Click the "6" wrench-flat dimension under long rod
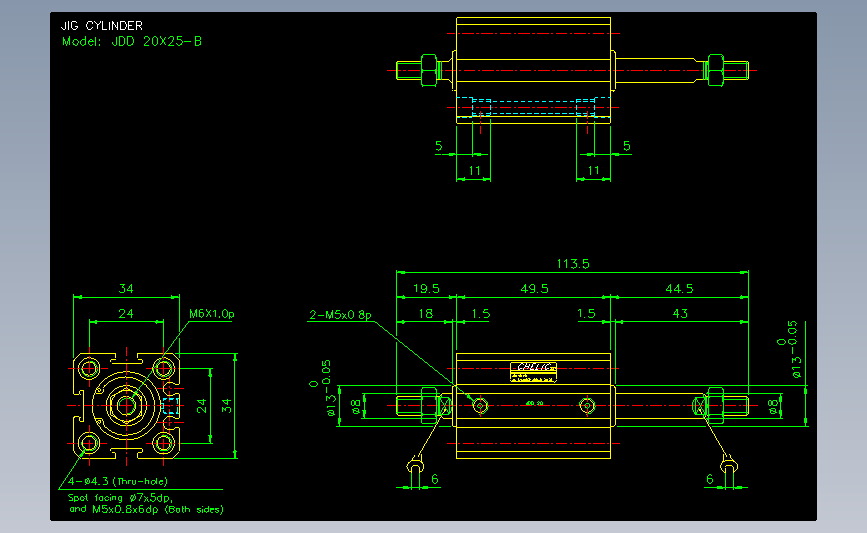This screenshot has width=867, height=533. (709, 479)
